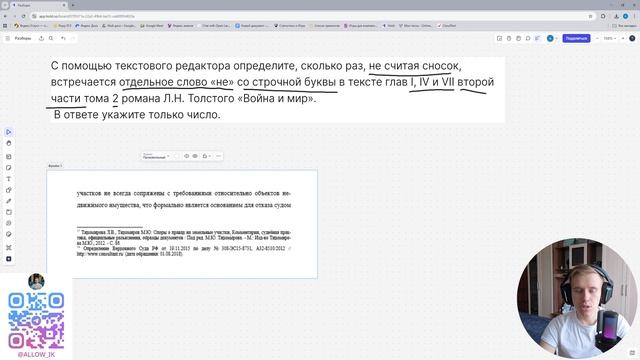Zoom in the board with plus

tap(623, 38)
